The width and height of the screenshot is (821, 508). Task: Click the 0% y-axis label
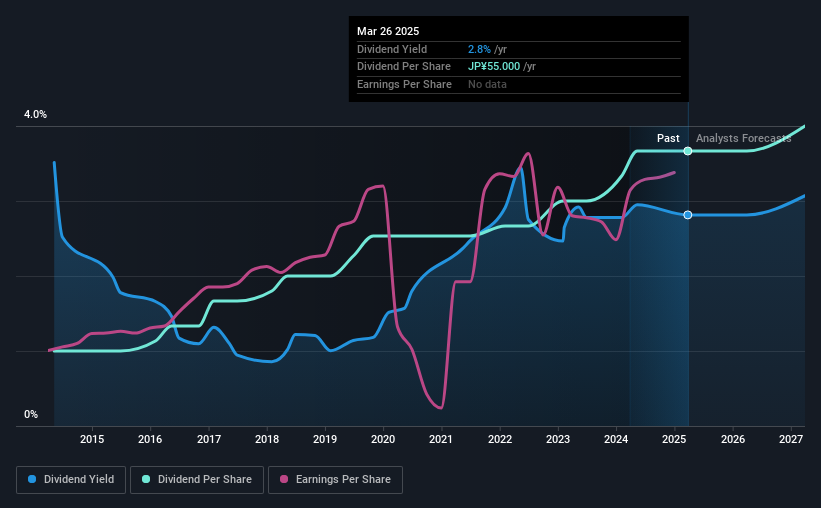[31, 414]
